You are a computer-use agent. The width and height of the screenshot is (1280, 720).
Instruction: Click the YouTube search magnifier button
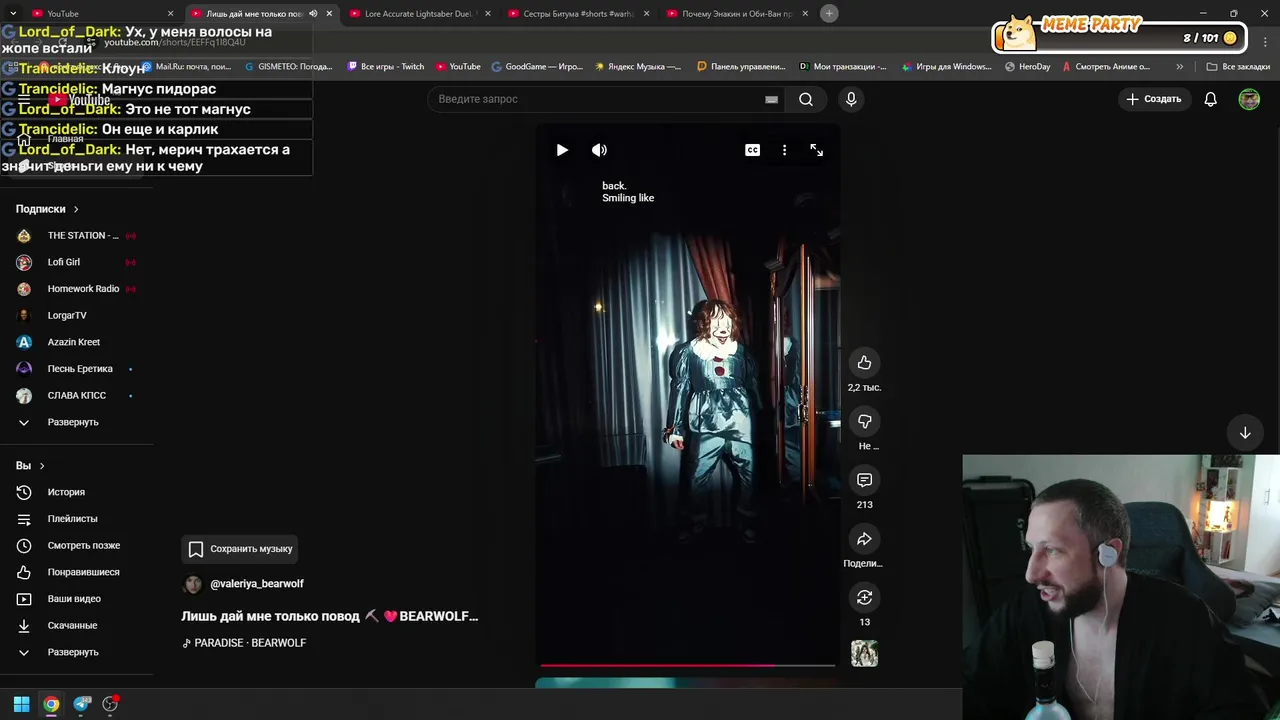(806, 99)
